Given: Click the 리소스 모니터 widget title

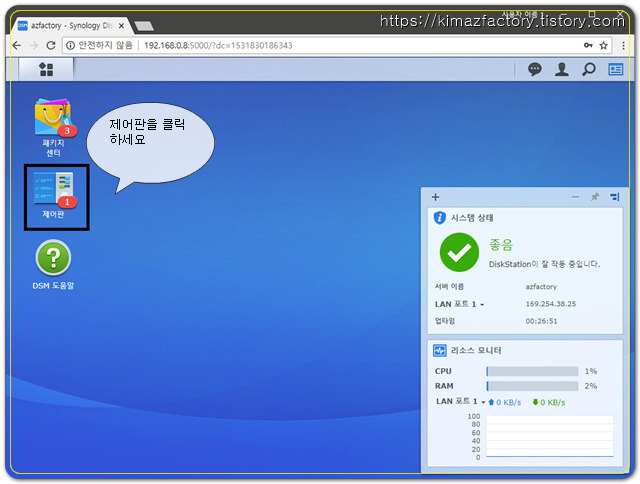Looking at the screenshot, I should (476, 350).
